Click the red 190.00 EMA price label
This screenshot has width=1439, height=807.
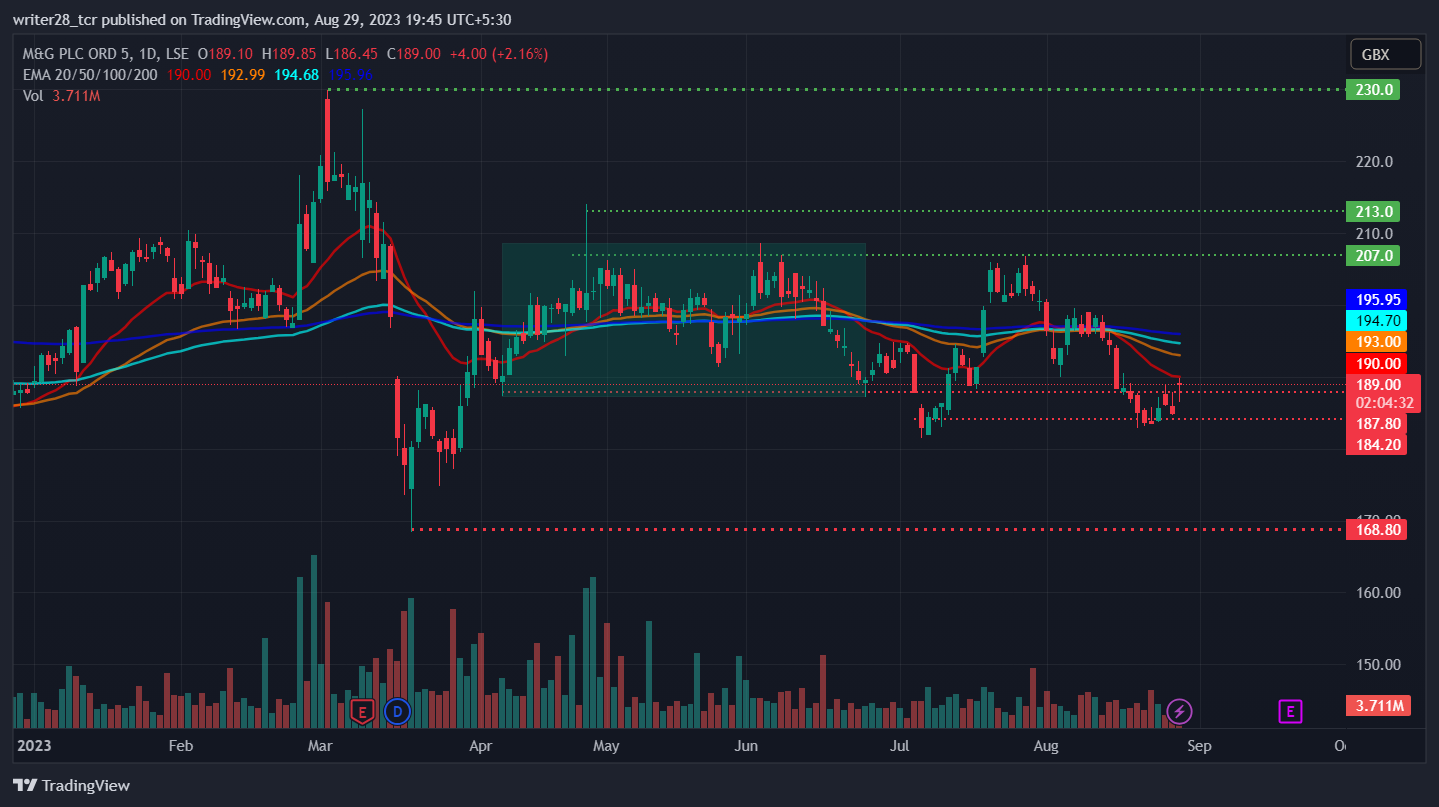pyautogui.click(x=1377, y=363)
